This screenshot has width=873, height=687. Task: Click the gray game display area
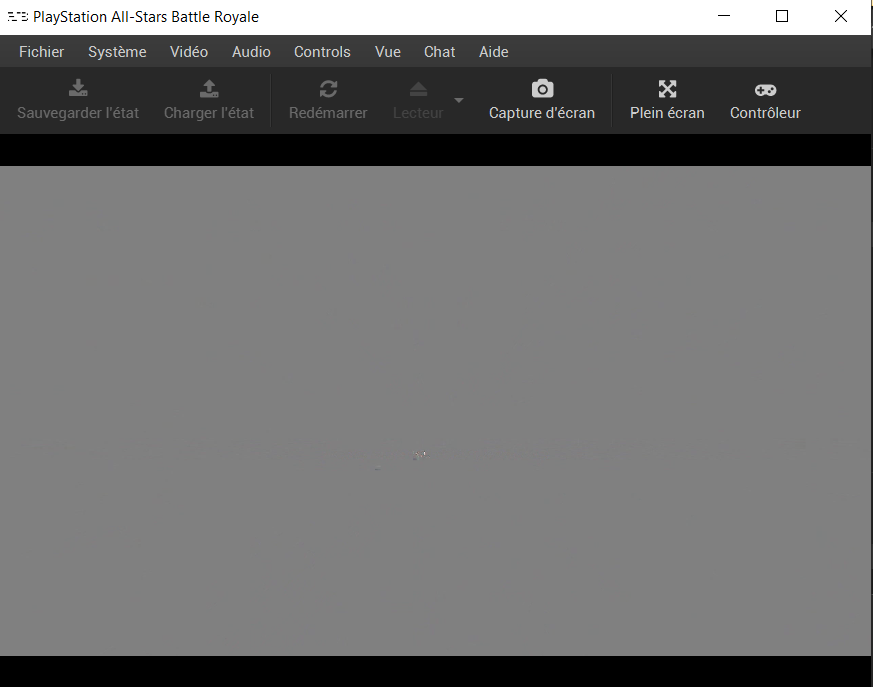pyautogui.click(x=435, y=410)
